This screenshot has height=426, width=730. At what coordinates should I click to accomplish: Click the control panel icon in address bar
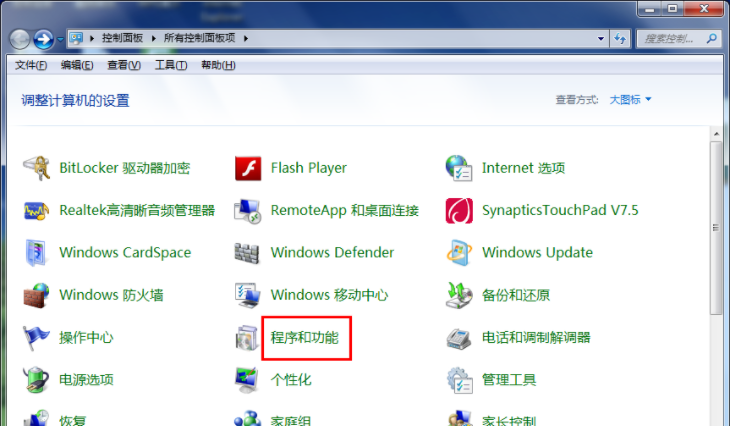[x=76, y=38]
